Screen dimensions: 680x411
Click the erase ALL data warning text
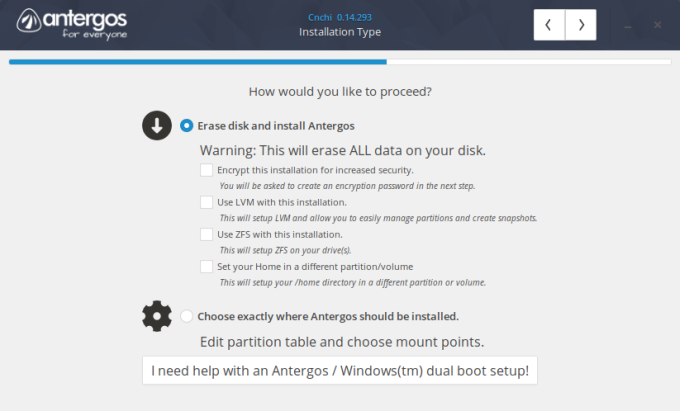(x=343, y=150)
